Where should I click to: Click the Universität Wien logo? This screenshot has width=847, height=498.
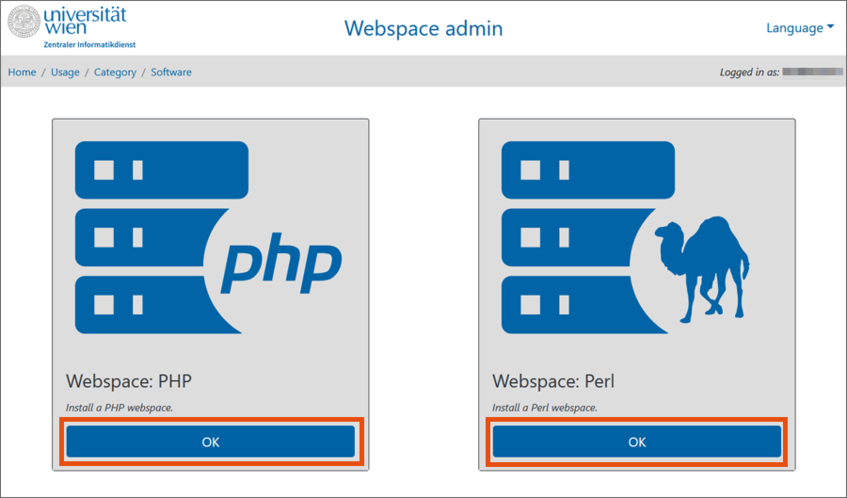tap(71, 26)
